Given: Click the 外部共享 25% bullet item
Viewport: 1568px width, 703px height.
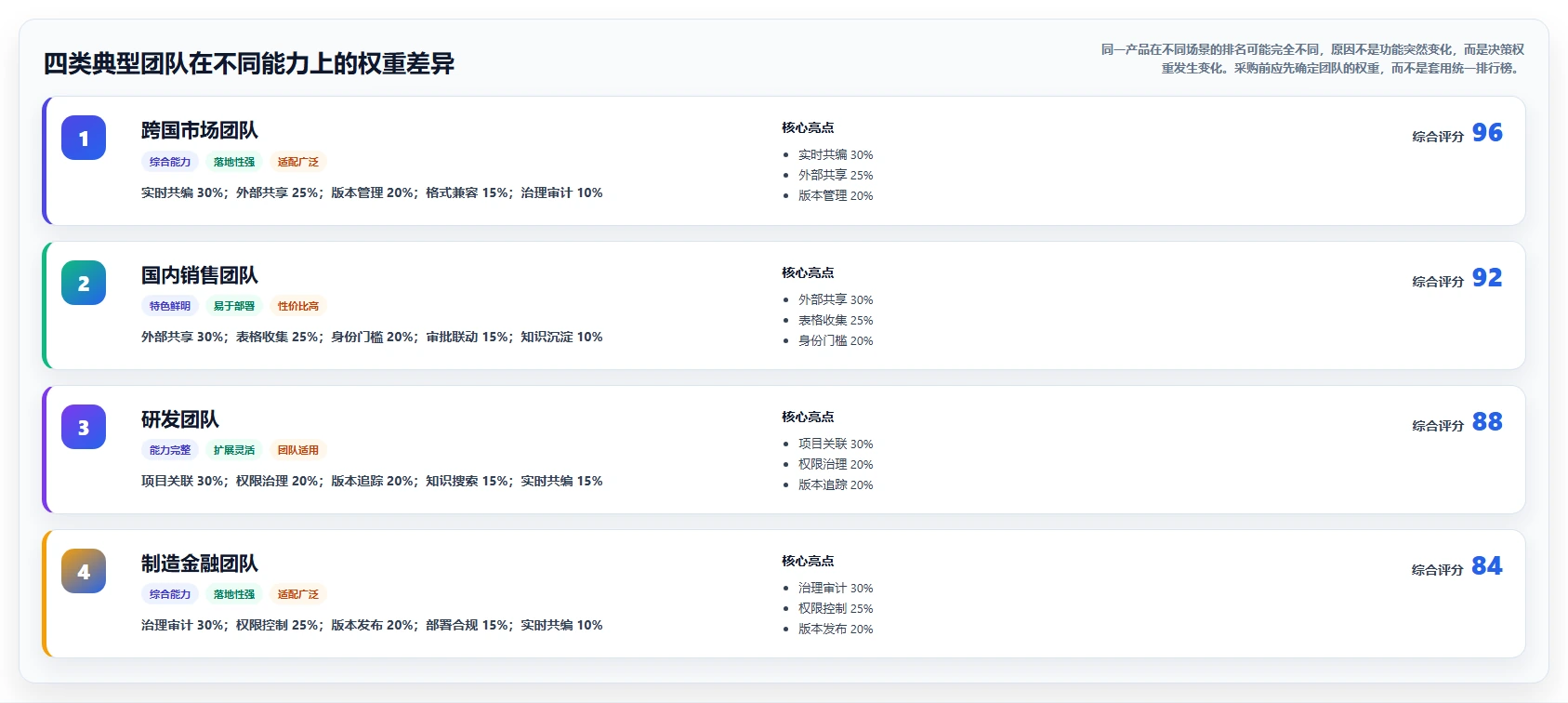Looking at the screenshot, I should [x=836, y=175].
